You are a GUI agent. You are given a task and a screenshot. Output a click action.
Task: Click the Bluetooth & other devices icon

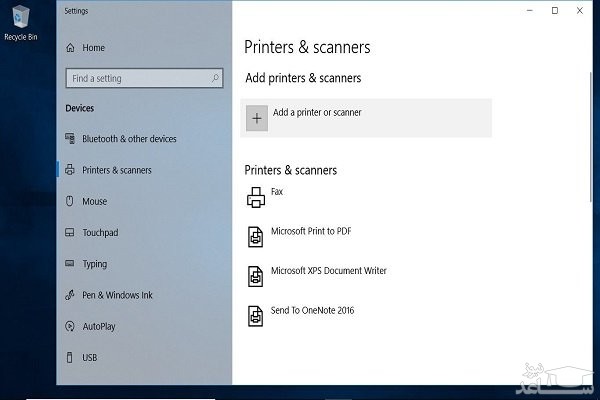(70, 139)
